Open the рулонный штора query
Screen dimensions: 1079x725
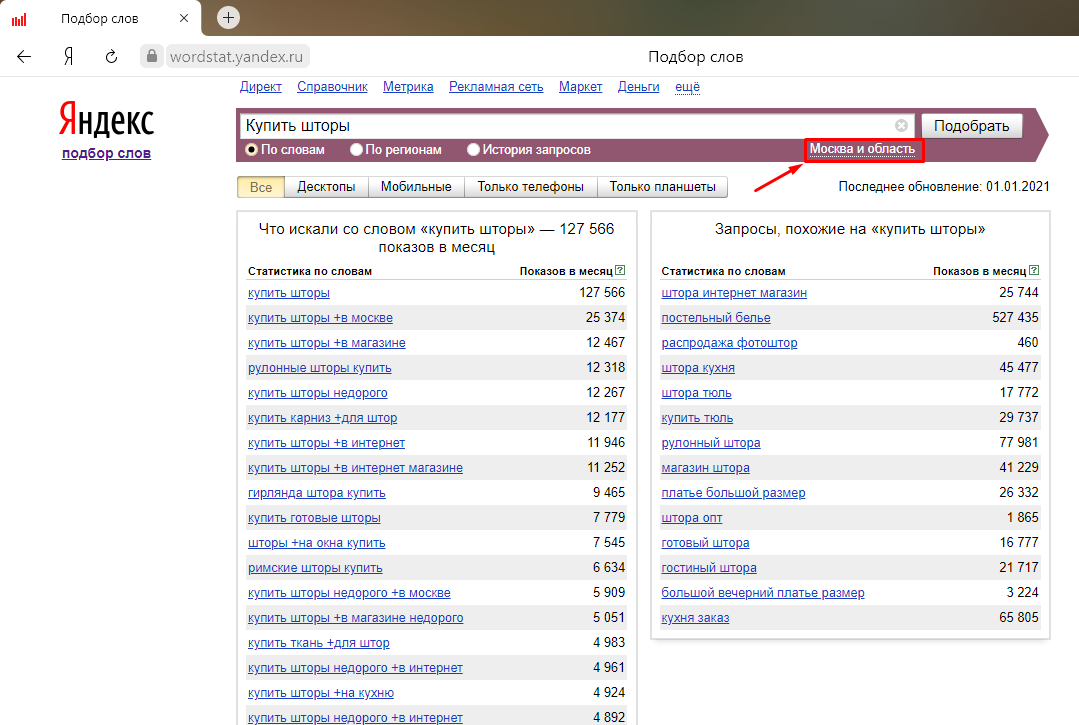[x=711, y=443]
